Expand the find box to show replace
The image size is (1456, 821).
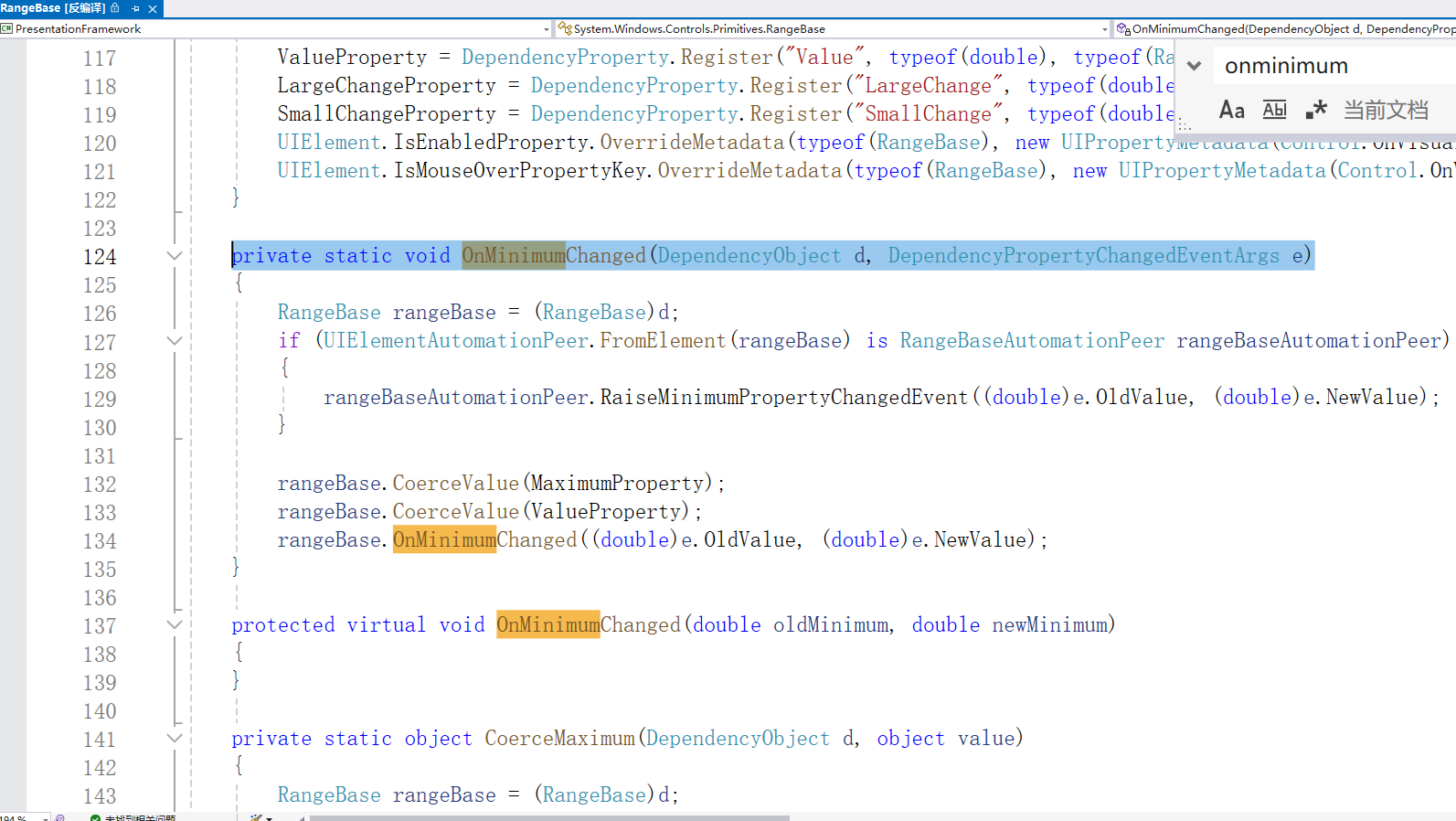(1194, 66)
